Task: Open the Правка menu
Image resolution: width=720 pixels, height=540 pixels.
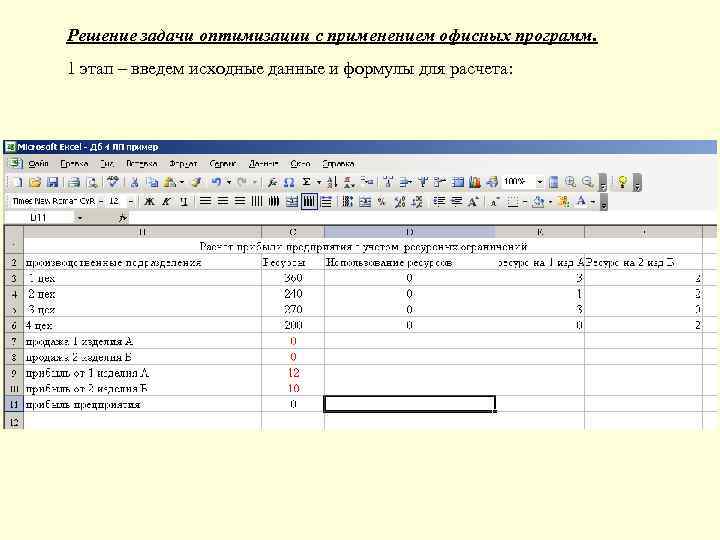Action: click(x=73, y=163)
